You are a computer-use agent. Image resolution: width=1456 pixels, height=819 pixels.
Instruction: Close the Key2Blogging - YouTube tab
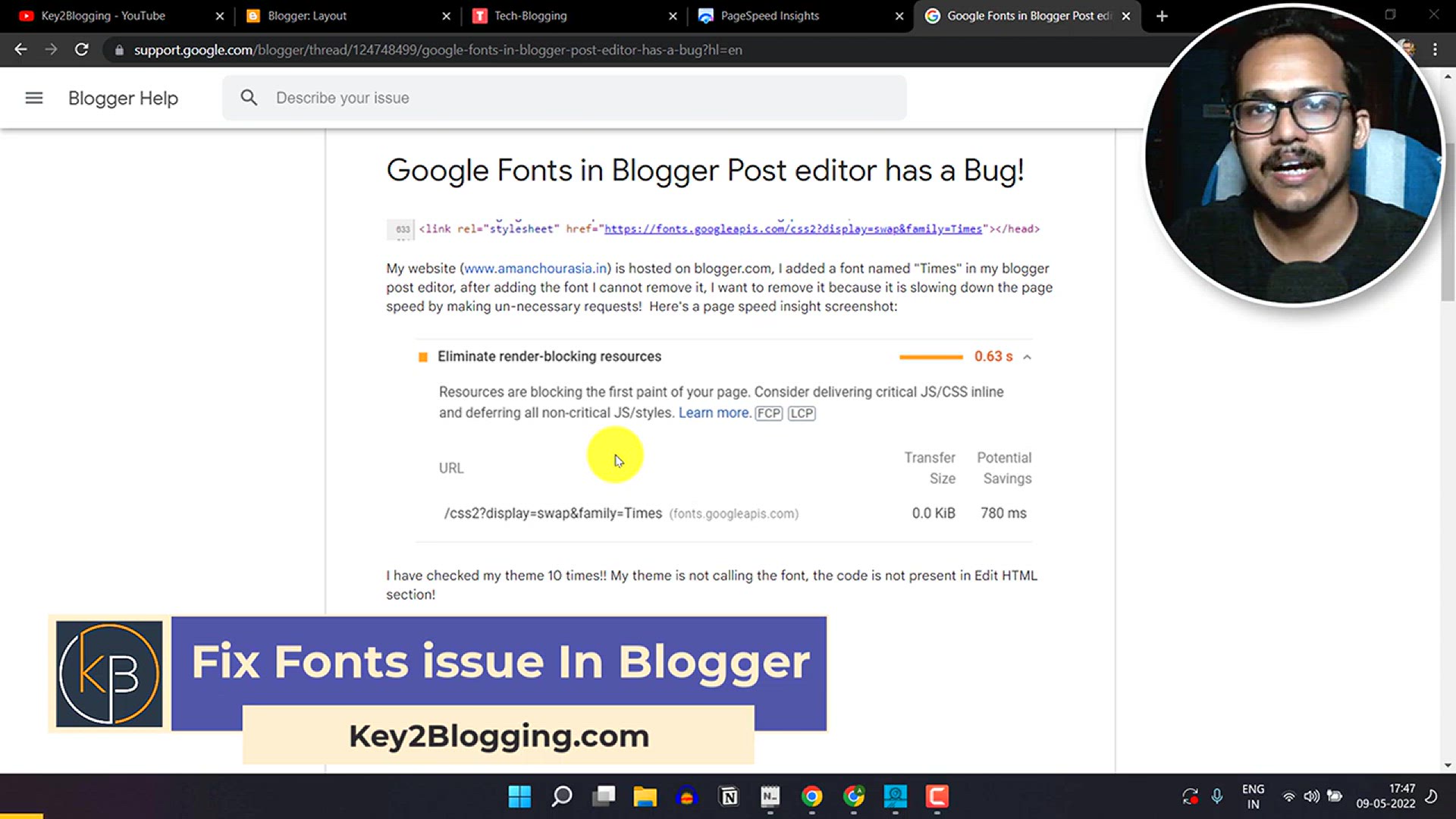click(x=220, y=16)
